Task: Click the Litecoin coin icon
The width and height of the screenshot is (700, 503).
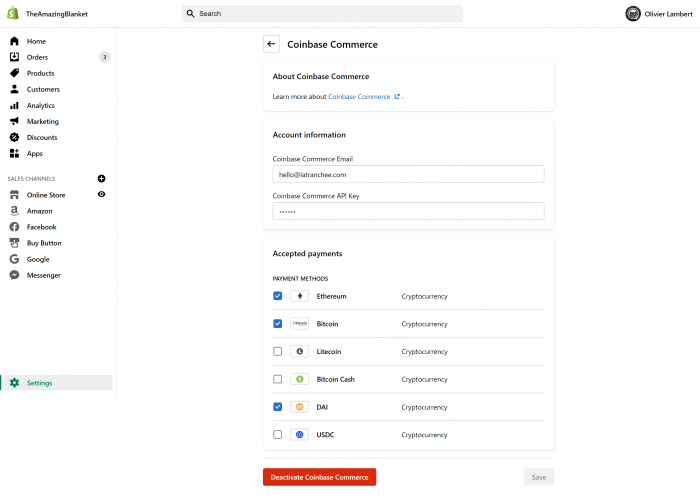Action: coord(300,351)
